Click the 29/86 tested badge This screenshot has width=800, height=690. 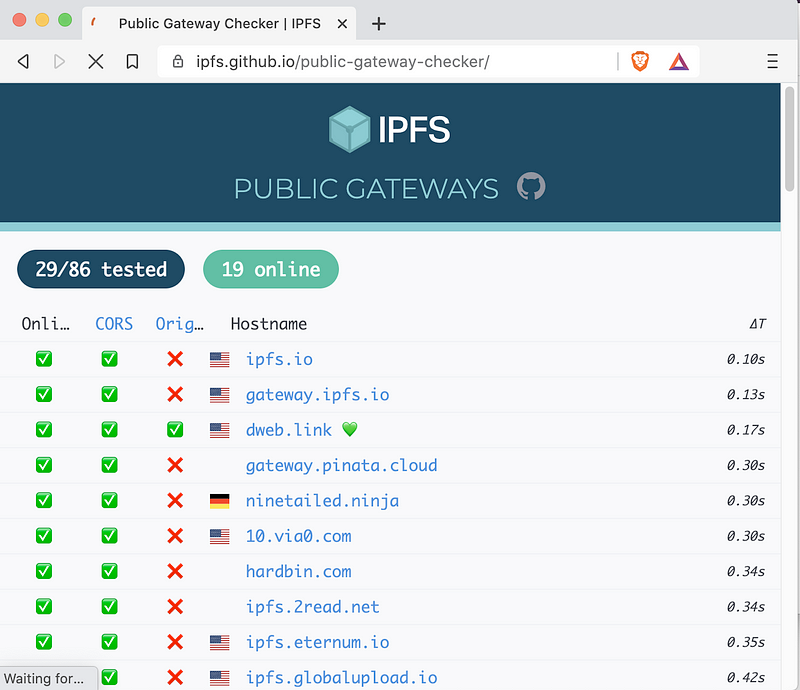point(101,269)
